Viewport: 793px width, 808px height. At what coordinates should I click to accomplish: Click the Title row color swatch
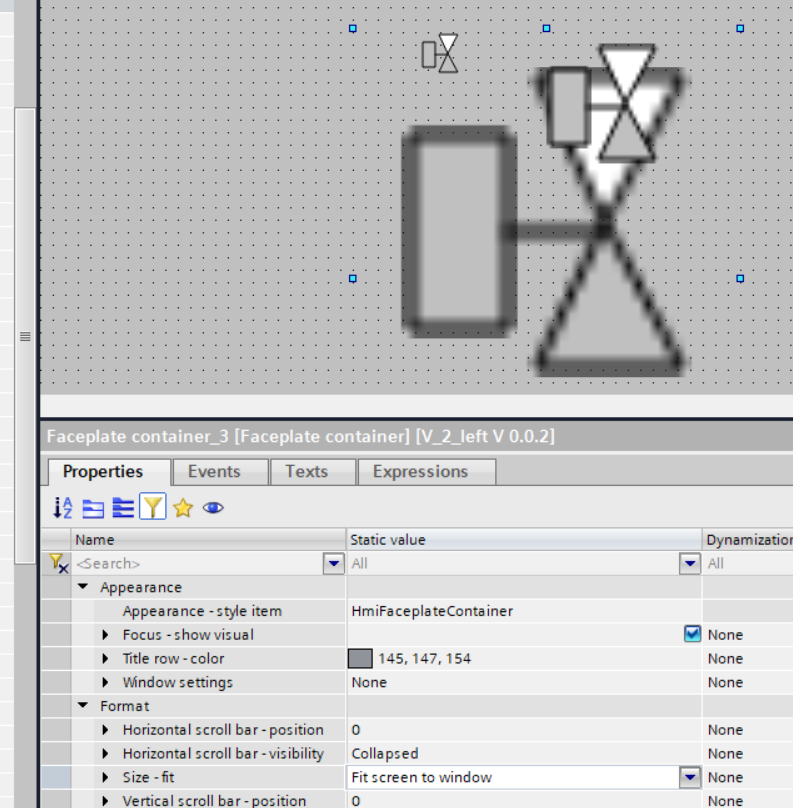[x=360, y=659]
